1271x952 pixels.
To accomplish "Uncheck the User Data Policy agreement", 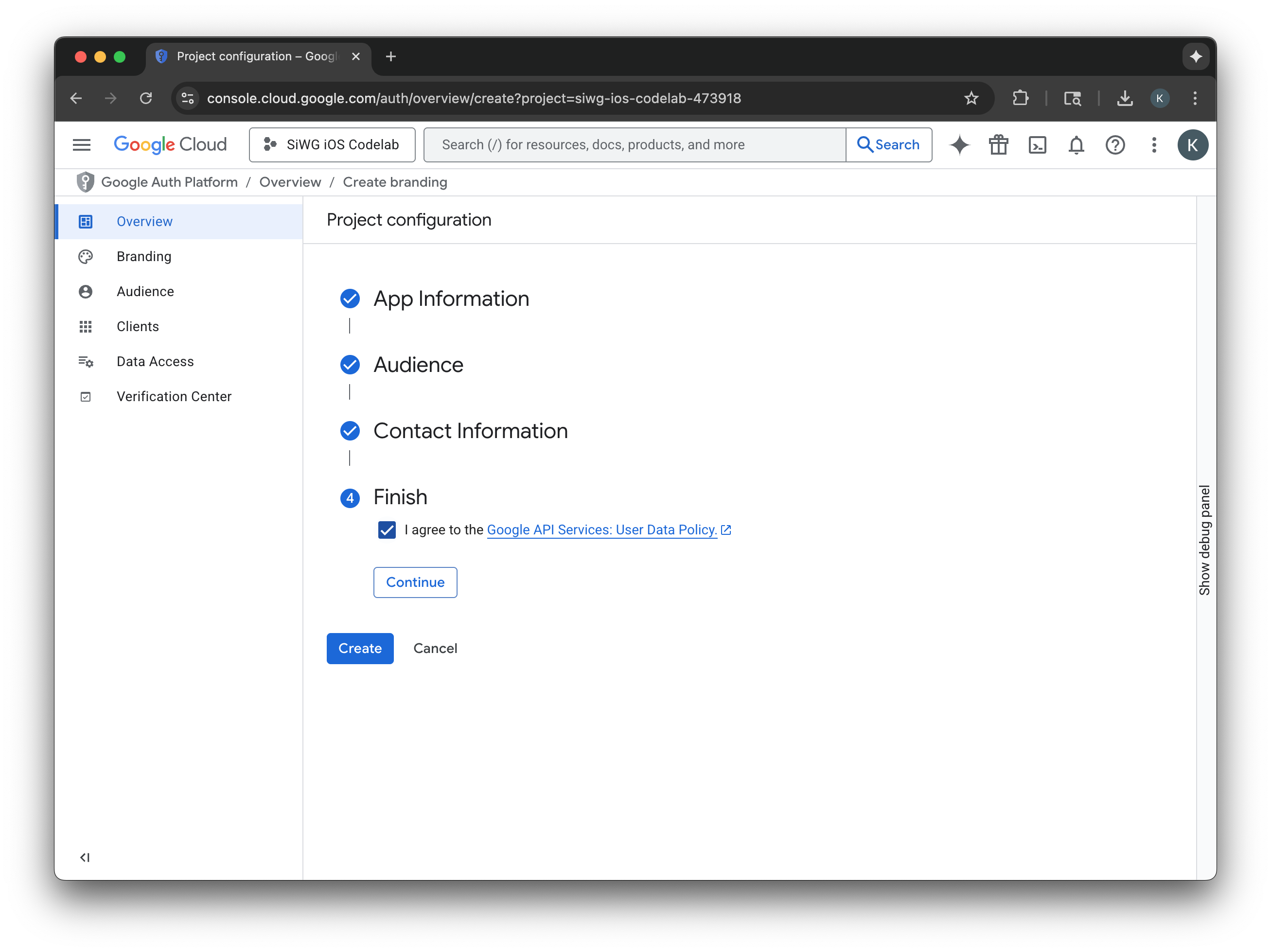I will pyautogui.click(x=387, y=529).
